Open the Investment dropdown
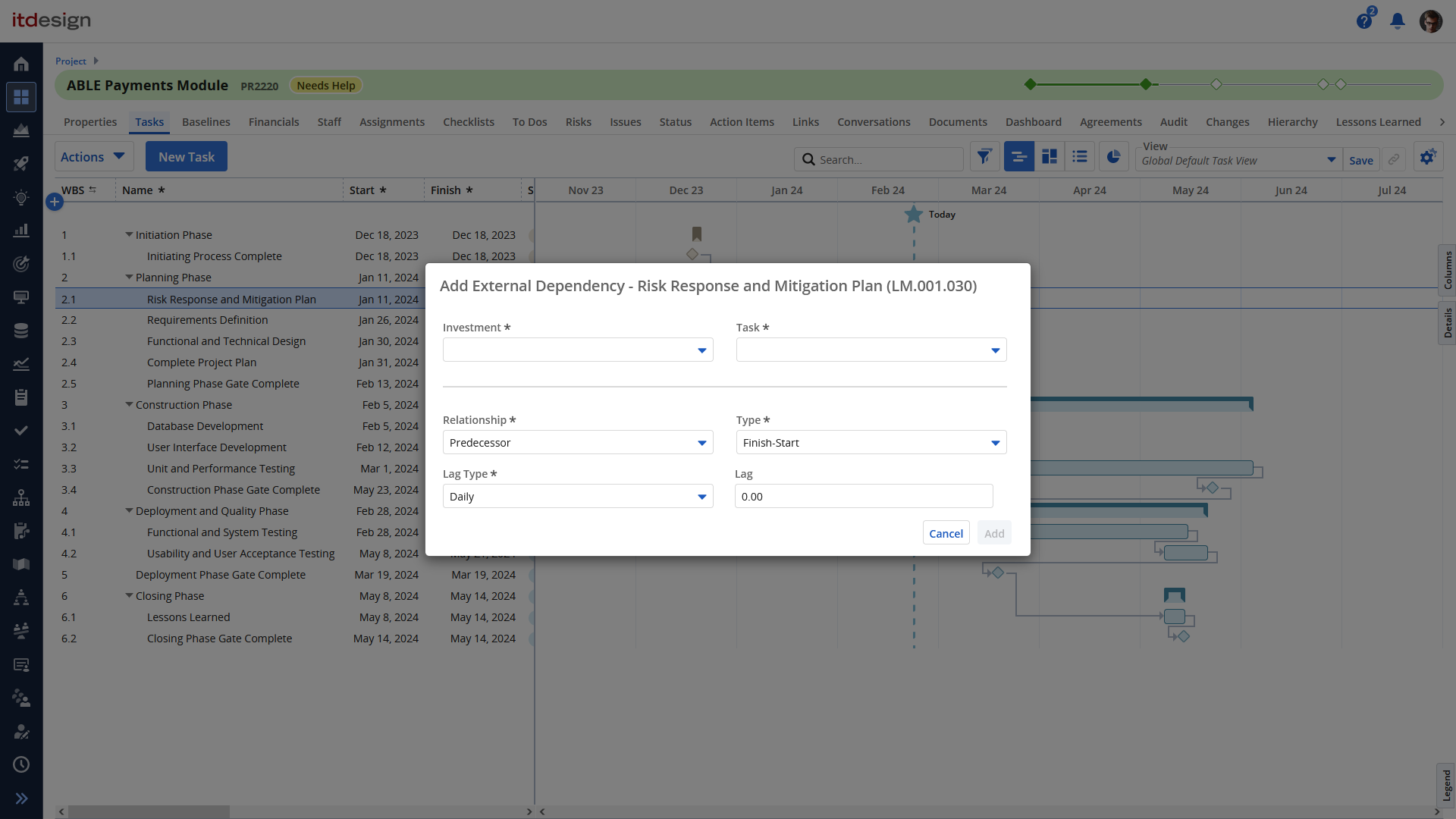Screen dimensions: 1456x819 click(578, 350)
